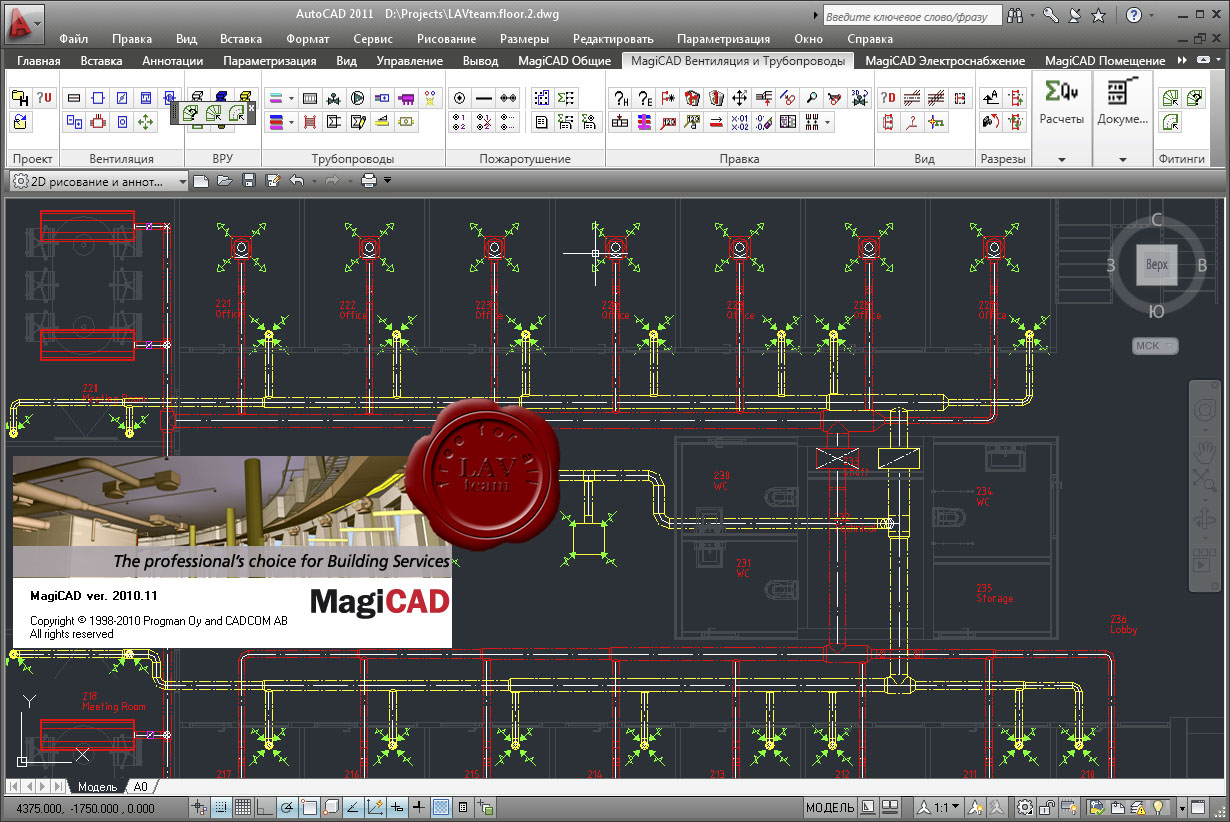Click the green sigma list icon in Пожаротушение
Screen dimensions: 1230x822
coord(565,98)
